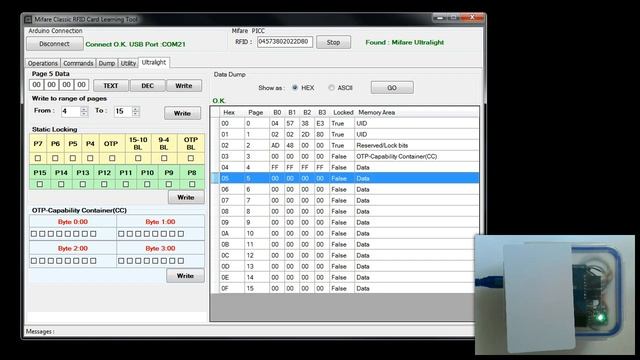Enable the 15-10 BL checkbox
The height and width of the screenshot is (360, 640).
(x=138, y=158)
